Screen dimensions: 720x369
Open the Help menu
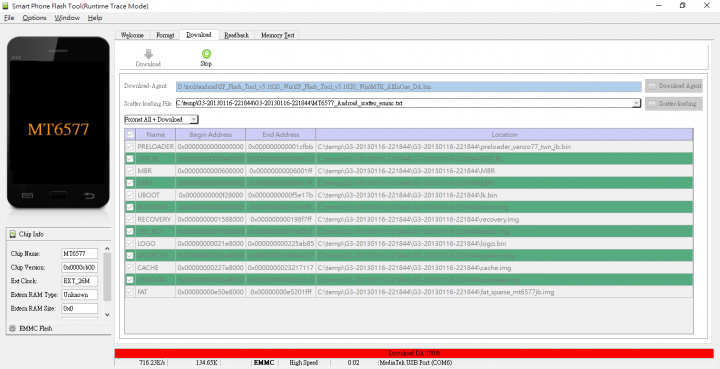[x=95, y=18]
